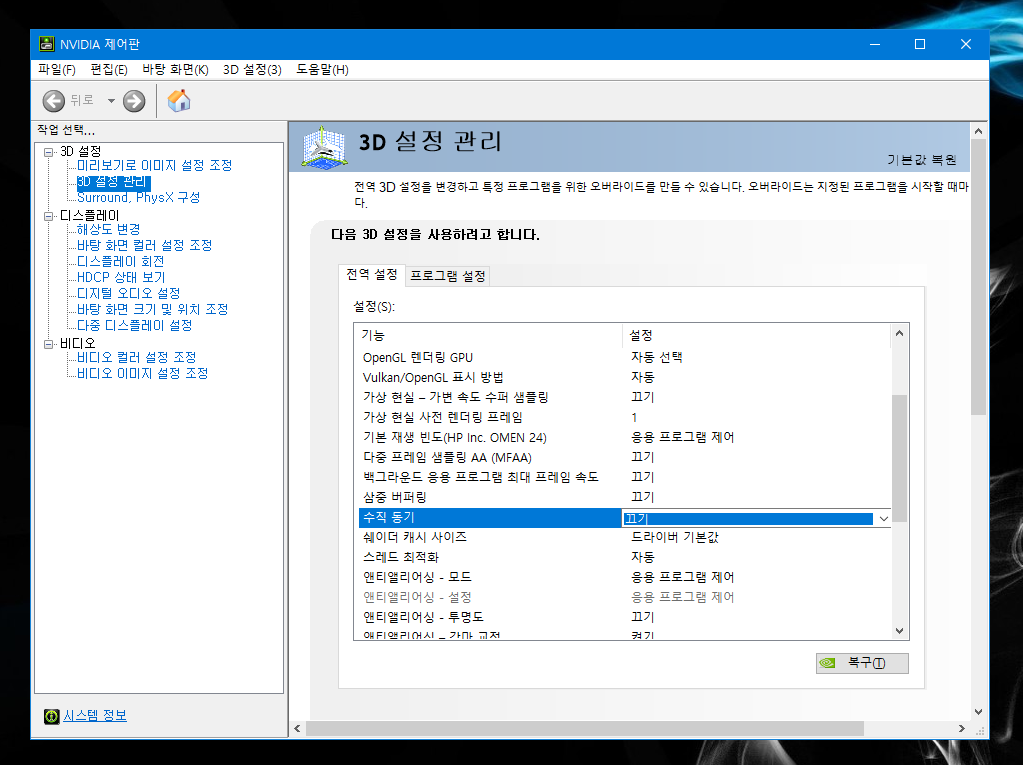The image size is (1023, 765).
Task: Select 백그라운드 응용 프로그램 최대 프레임 속도 row
Action: tap(624, 477)
